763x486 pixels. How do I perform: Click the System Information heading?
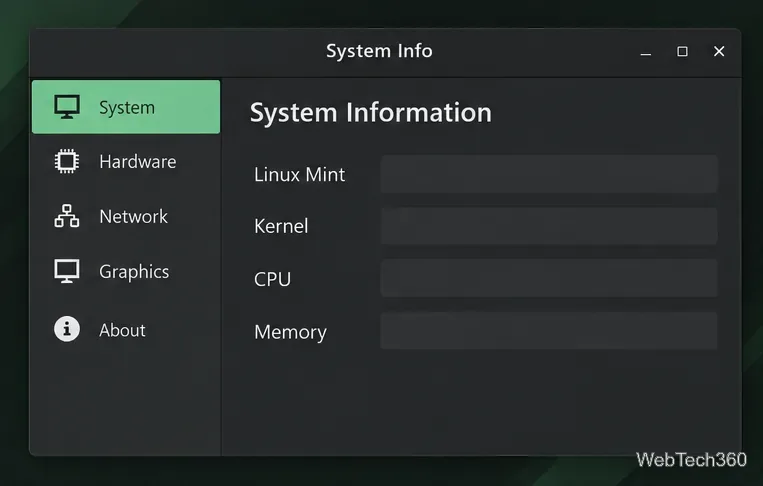click(x=371, y=113)
